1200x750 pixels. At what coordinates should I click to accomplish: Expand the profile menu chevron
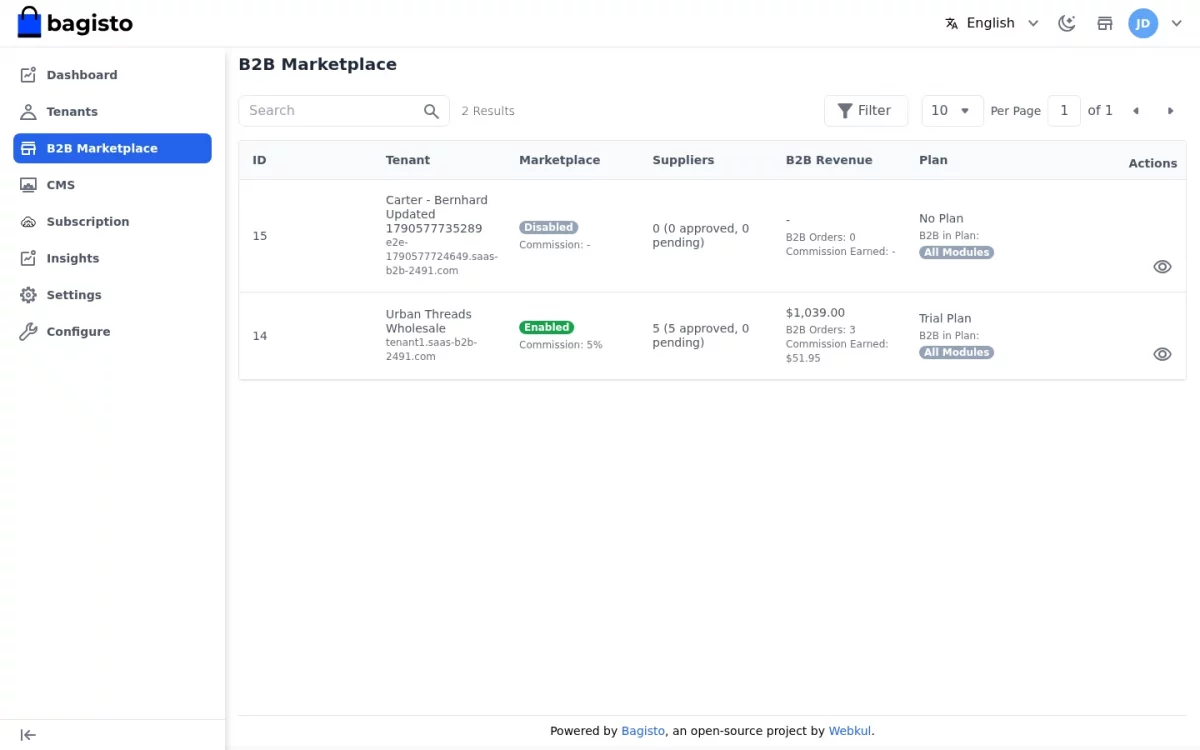tap(1176, 23)
